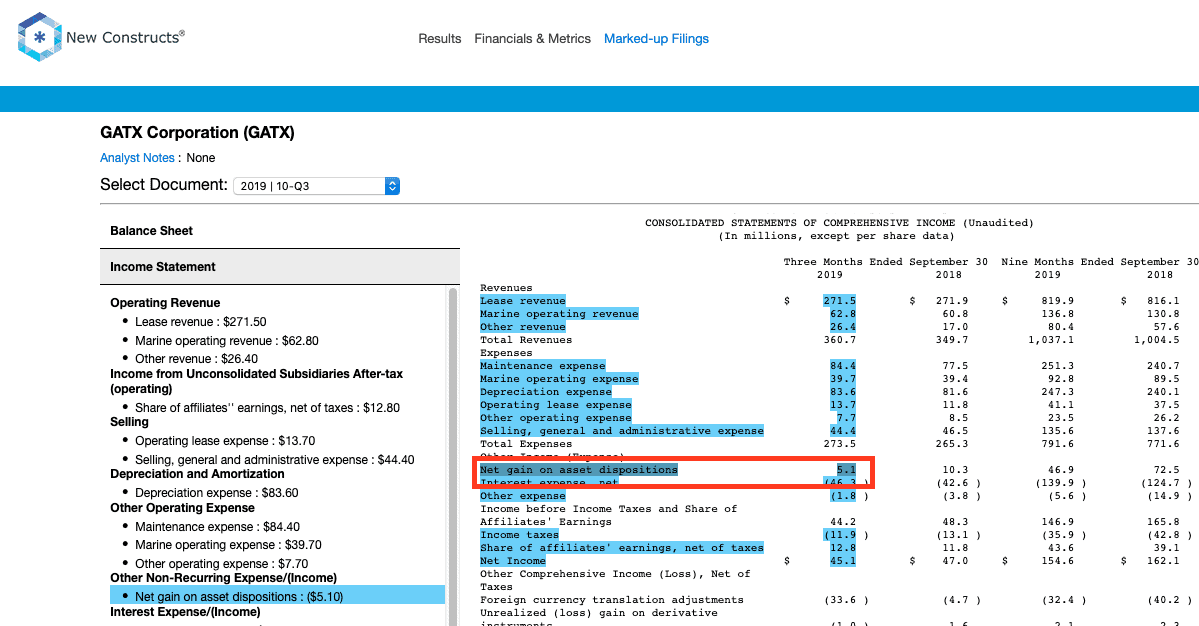1199x626 pixels.
Task: Open the Results page
Action: click(440, 38)
